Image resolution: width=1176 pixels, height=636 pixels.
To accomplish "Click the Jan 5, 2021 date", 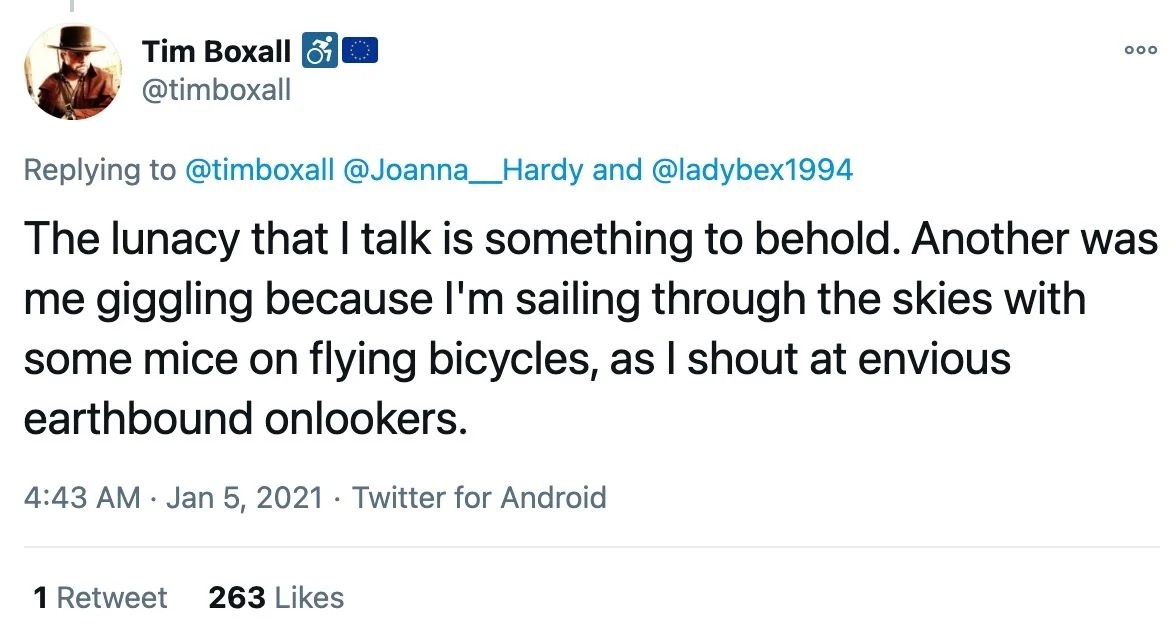I will click(x=244, y=497).
